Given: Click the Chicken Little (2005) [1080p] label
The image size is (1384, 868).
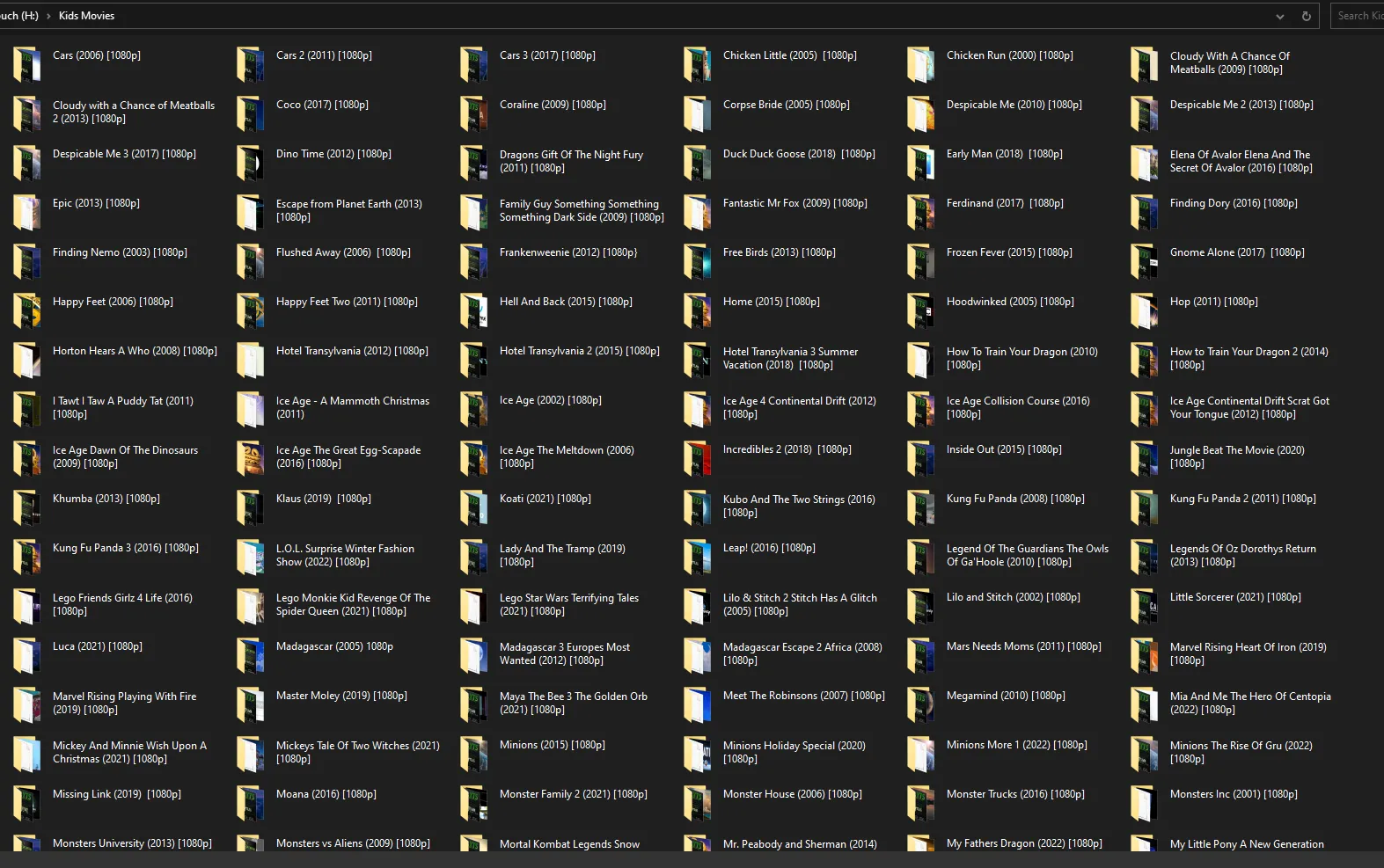Looking at the screenshot, I should coord(790,55).
